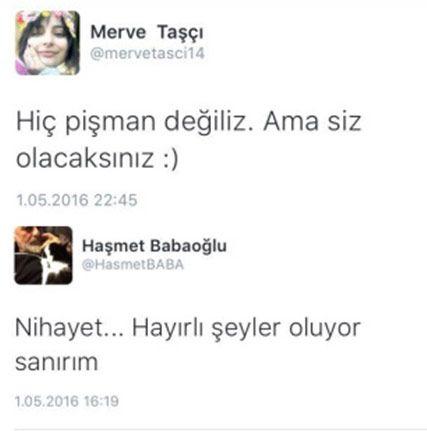Image resolution: width=427 pixels, height=431 pixels.
Task: Select the word 'şeyler' in Haşmet's tweet
Action: pos(246,329)
